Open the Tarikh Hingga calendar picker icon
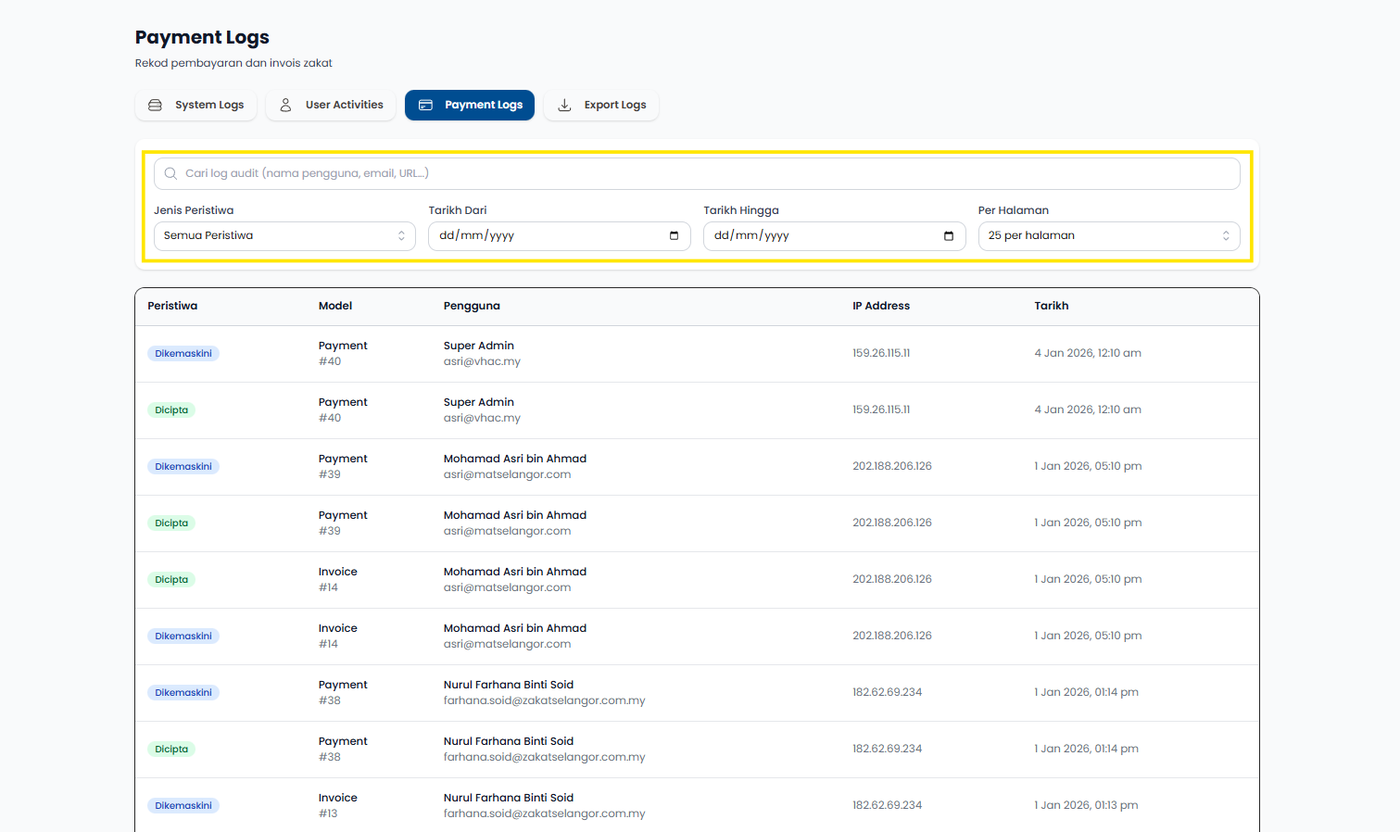 coord(949,236)
